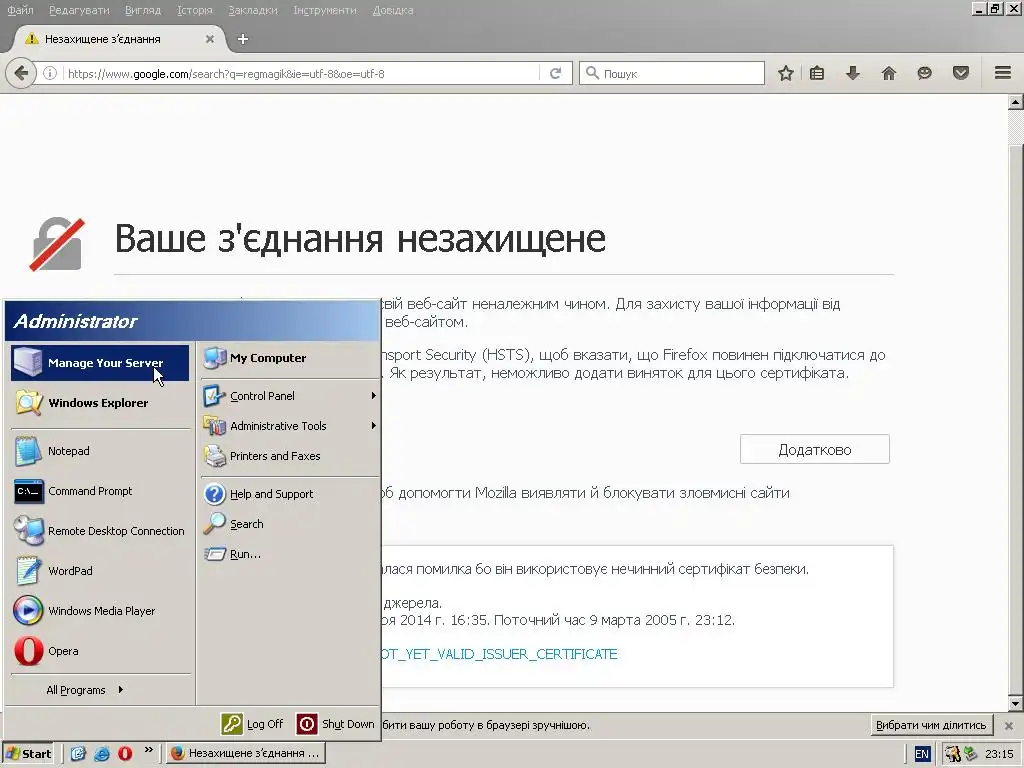
Task: Click Show Desktop quick launch icon
Action: (78, 753)
